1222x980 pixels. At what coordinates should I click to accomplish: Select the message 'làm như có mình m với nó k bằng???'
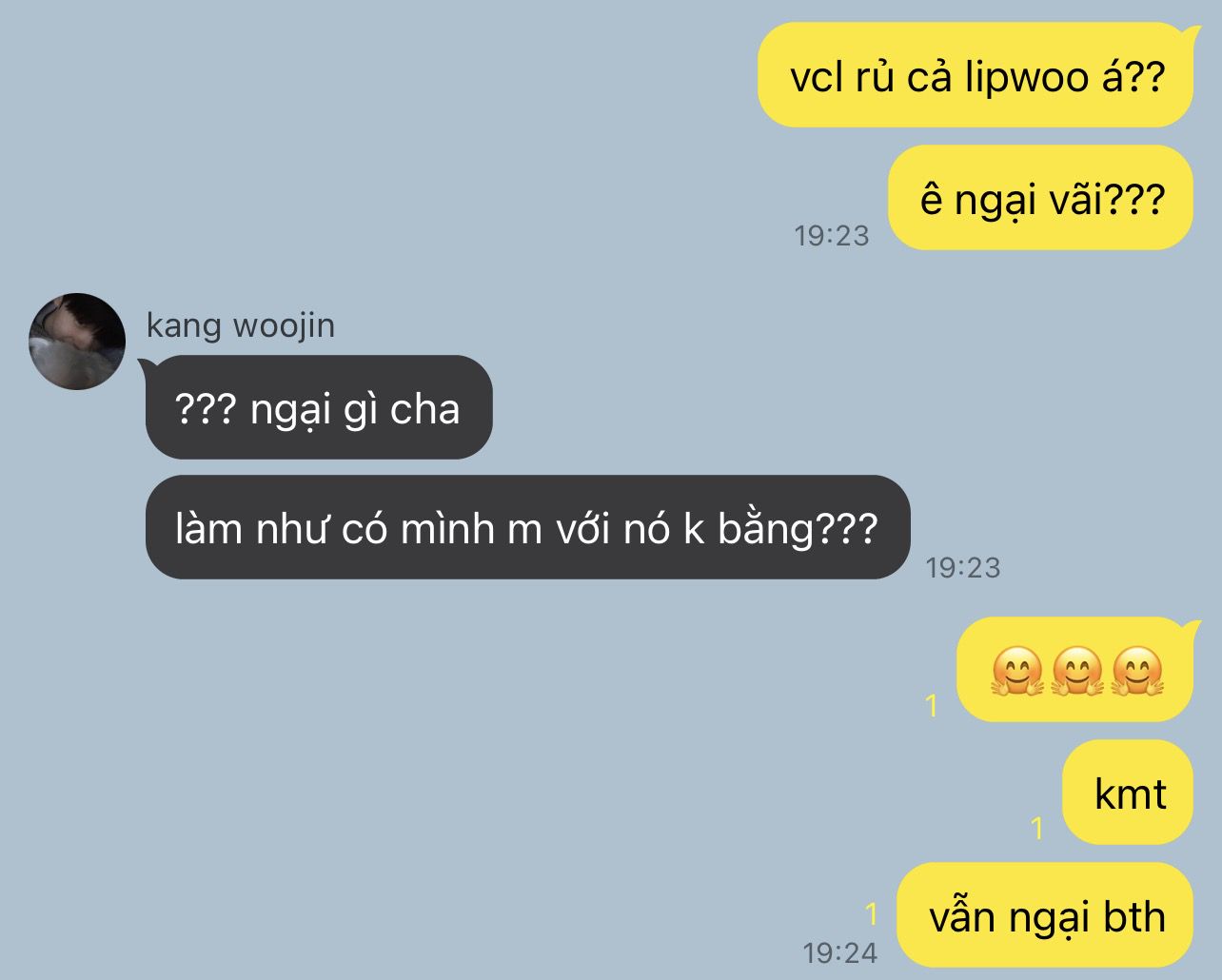[527, 527]
